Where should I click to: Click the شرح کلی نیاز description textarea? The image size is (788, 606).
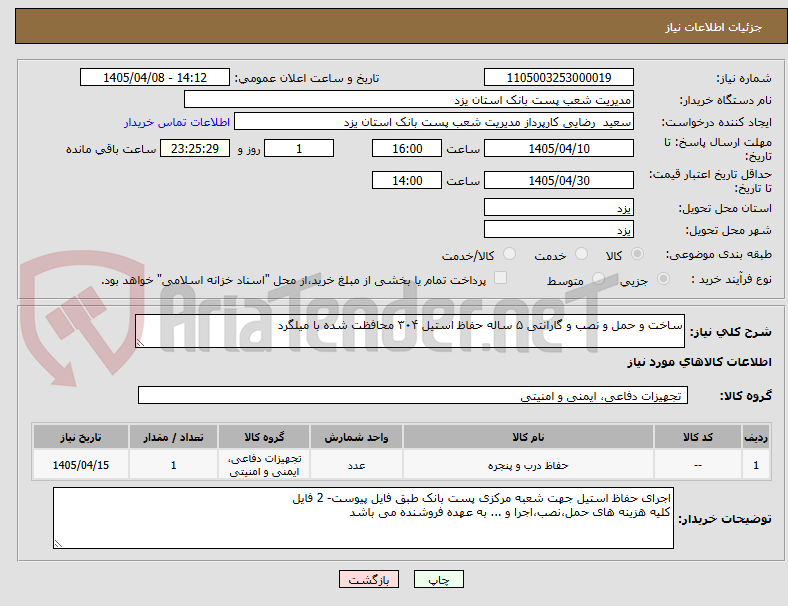click(x=410, y=331)
